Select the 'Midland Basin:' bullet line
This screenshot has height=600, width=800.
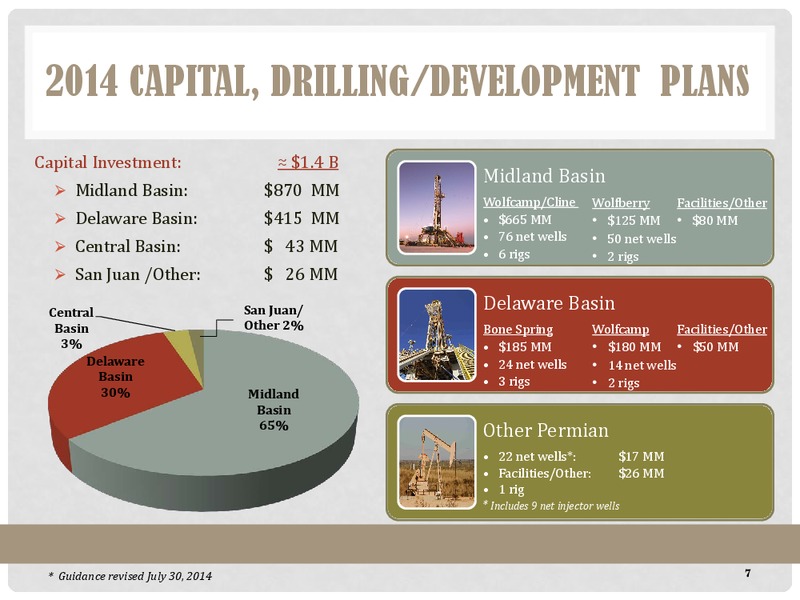point(132,190)
